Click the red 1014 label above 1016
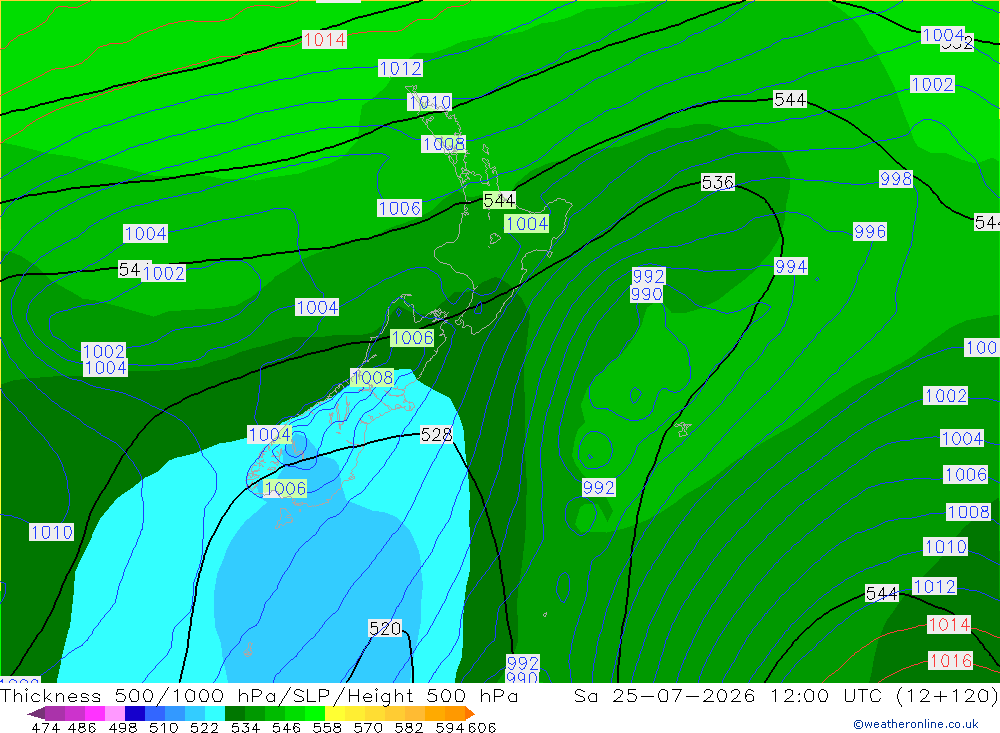Image resolution: width=1000 pixels, height=733 pixels. (949, 625)
